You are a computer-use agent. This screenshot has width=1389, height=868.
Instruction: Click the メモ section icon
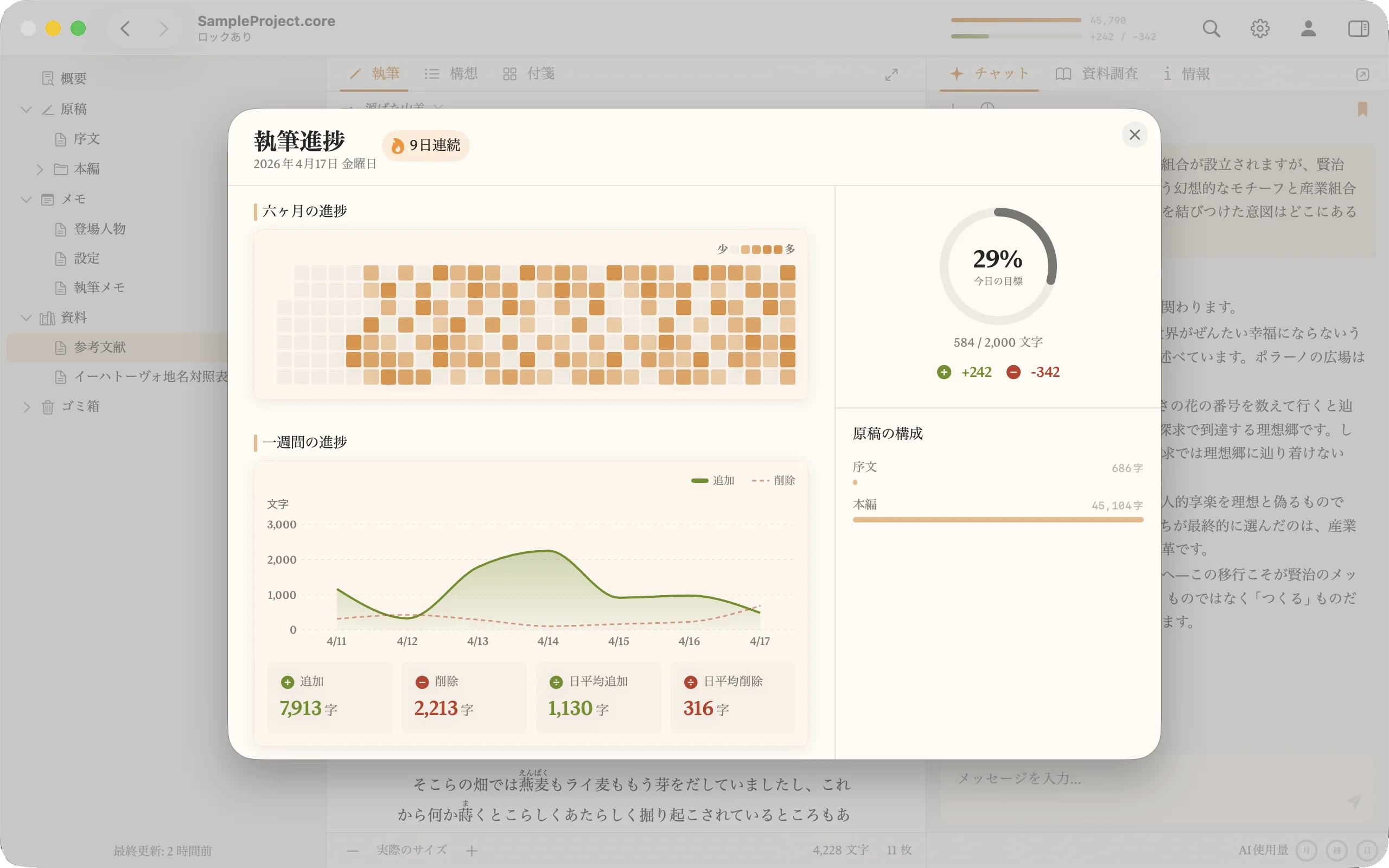(48, 199)
